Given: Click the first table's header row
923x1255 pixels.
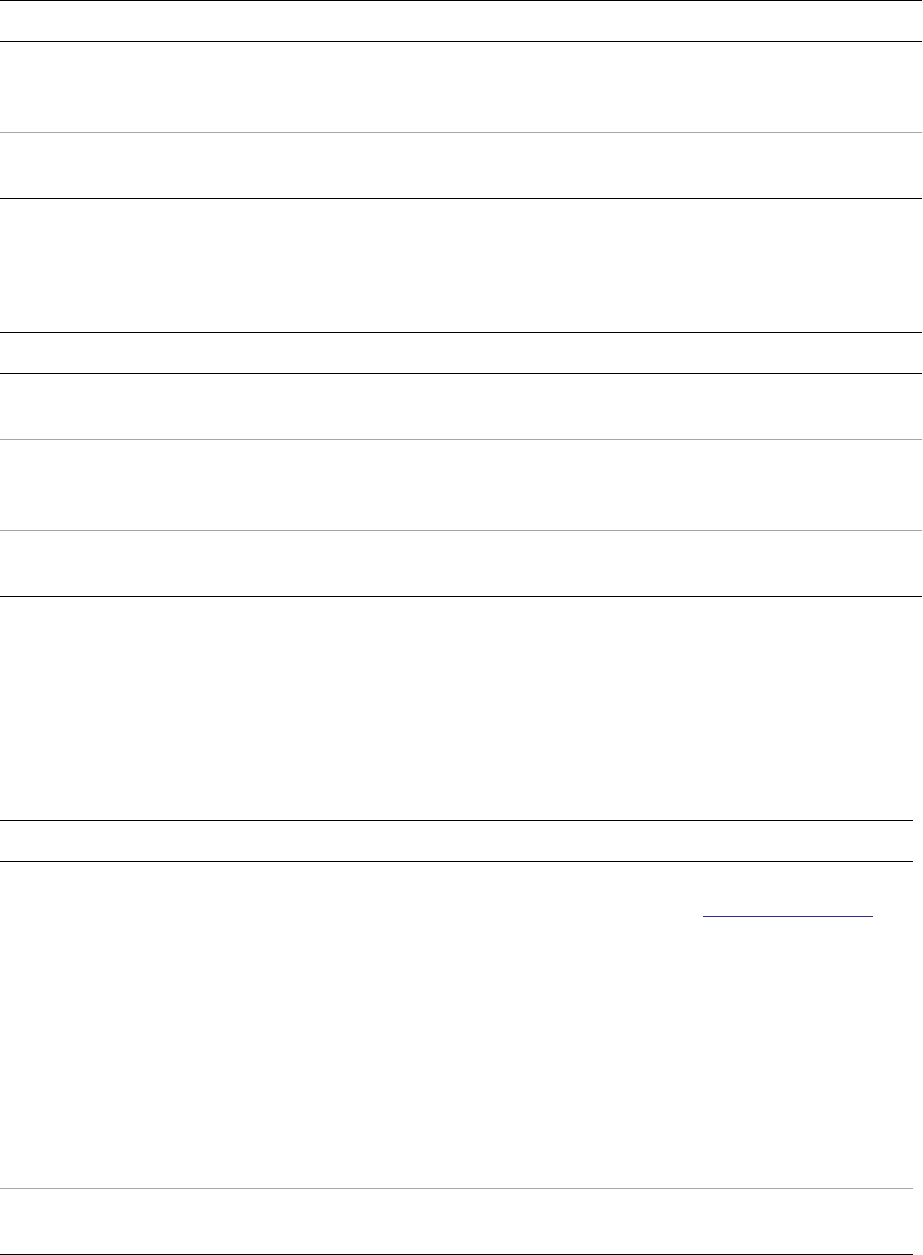Looking at the screenshot, I should click(x=461, y=20).
